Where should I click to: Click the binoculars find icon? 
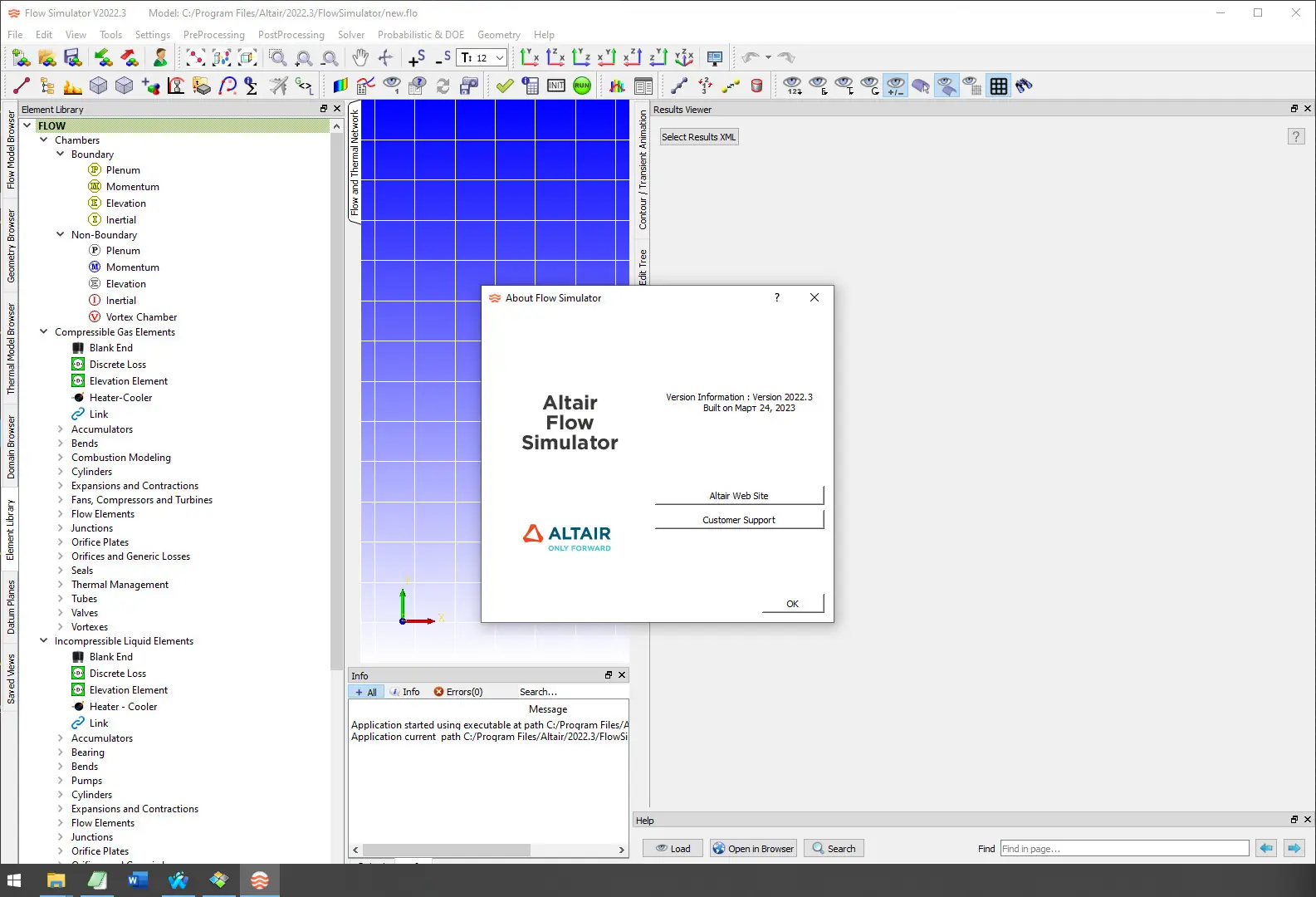tap(1024, 86)
